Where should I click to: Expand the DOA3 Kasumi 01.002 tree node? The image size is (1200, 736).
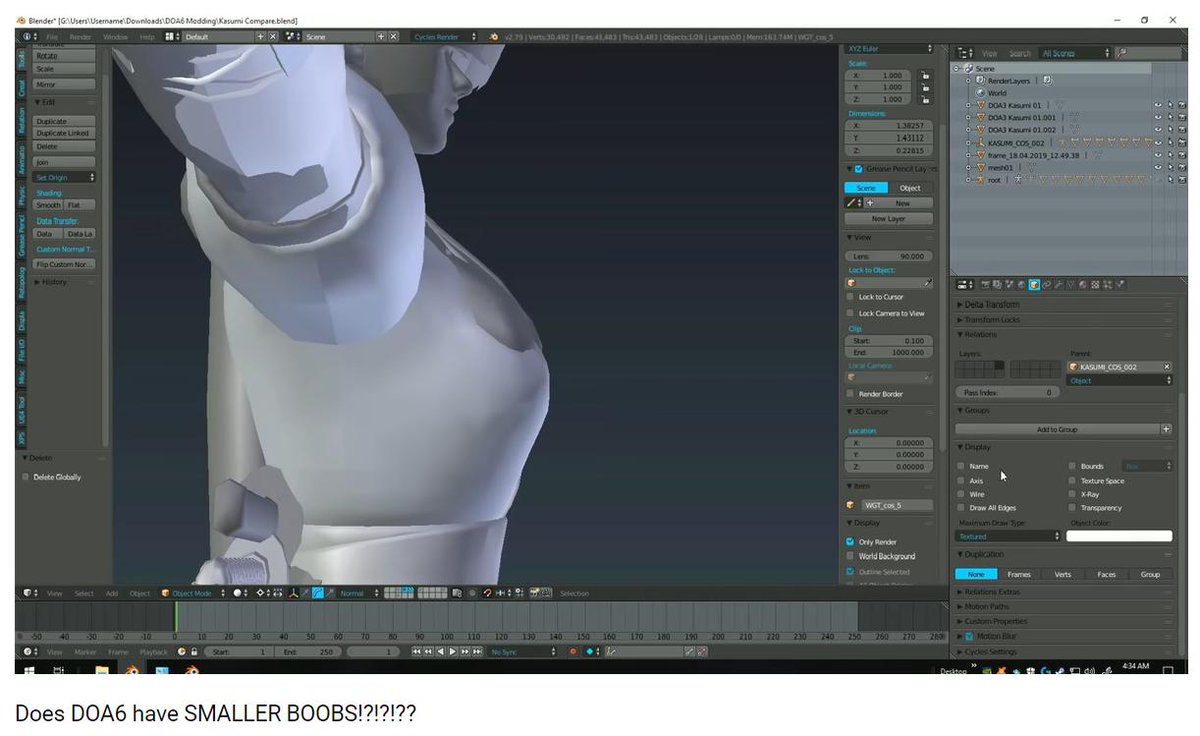967,130
